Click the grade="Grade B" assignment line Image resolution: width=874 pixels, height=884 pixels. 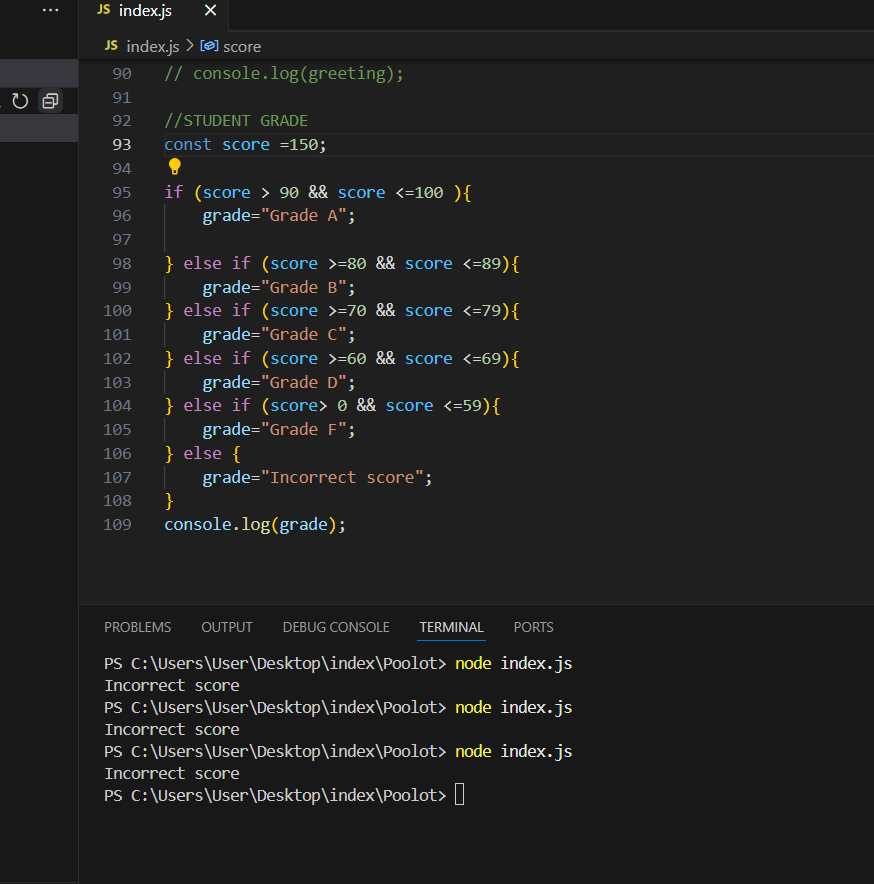tap(279, 288)
